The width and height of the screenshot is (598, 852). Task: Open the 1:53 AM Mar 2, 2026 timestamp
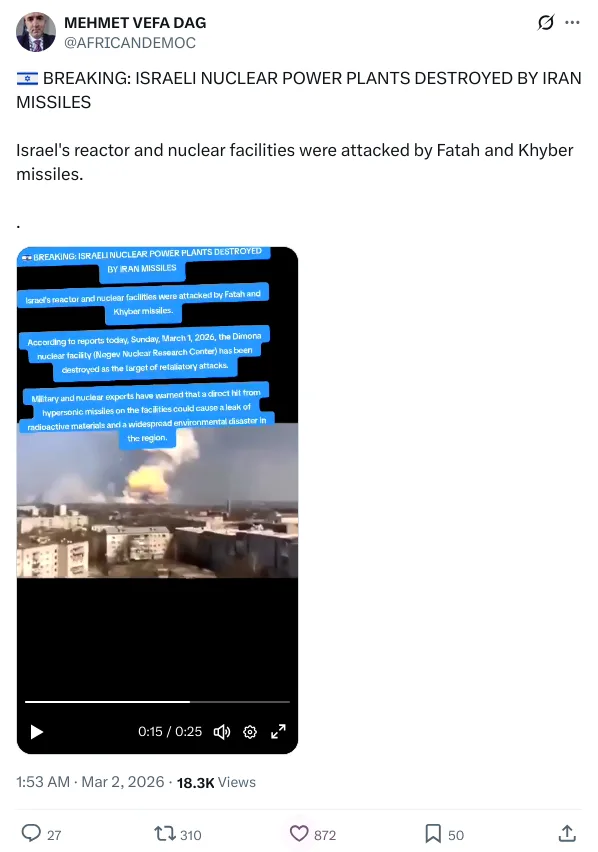coord(90,782)
